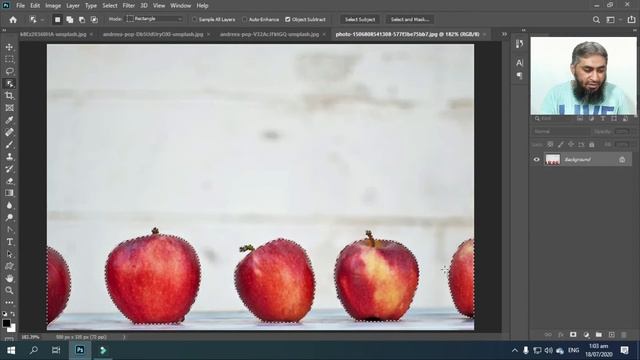This screenshot has width=640, height=360.
Task: Click the foreground color swatch
Action: pyautogui.click(x=6, y=323)
